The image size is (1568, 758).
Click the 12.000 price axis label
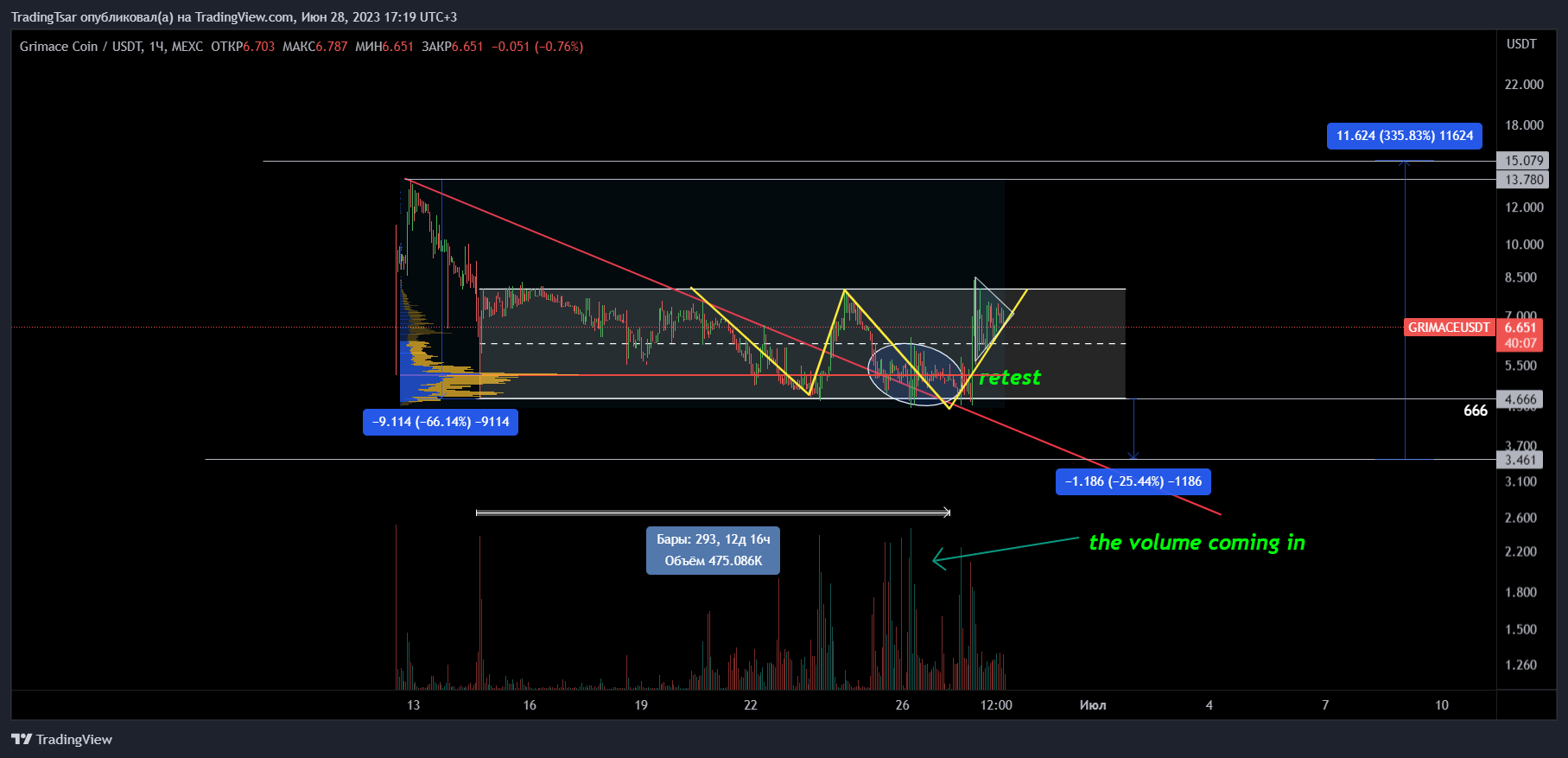tap(1524, 207)
